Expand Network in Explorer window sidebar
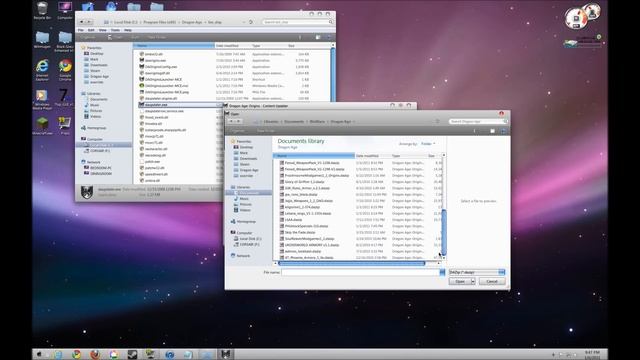The width and height of the screenshot is (640, 360). pos(91,162)
